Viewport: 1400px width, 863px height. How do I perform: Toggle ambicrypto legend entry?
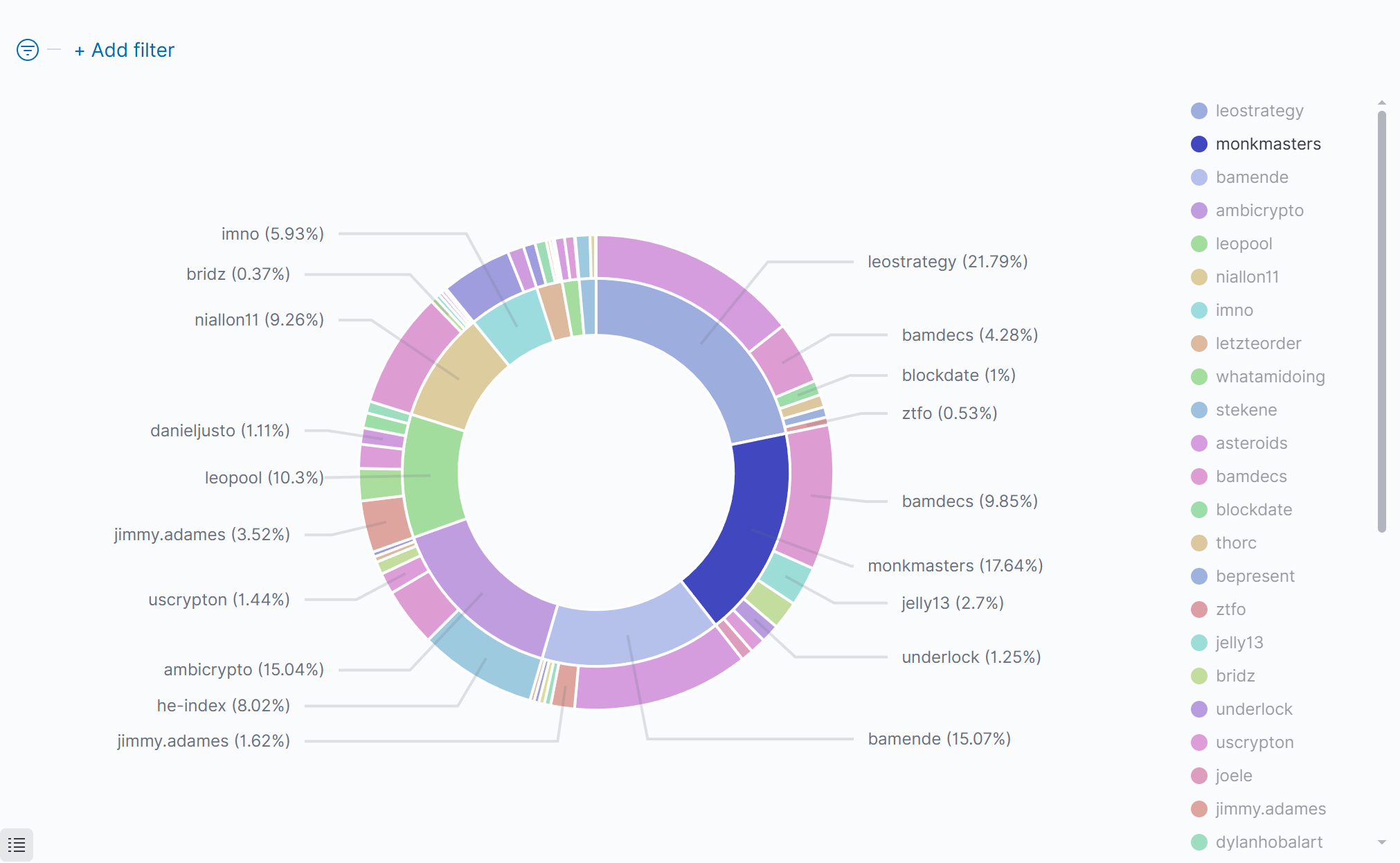pos(1259,211)
